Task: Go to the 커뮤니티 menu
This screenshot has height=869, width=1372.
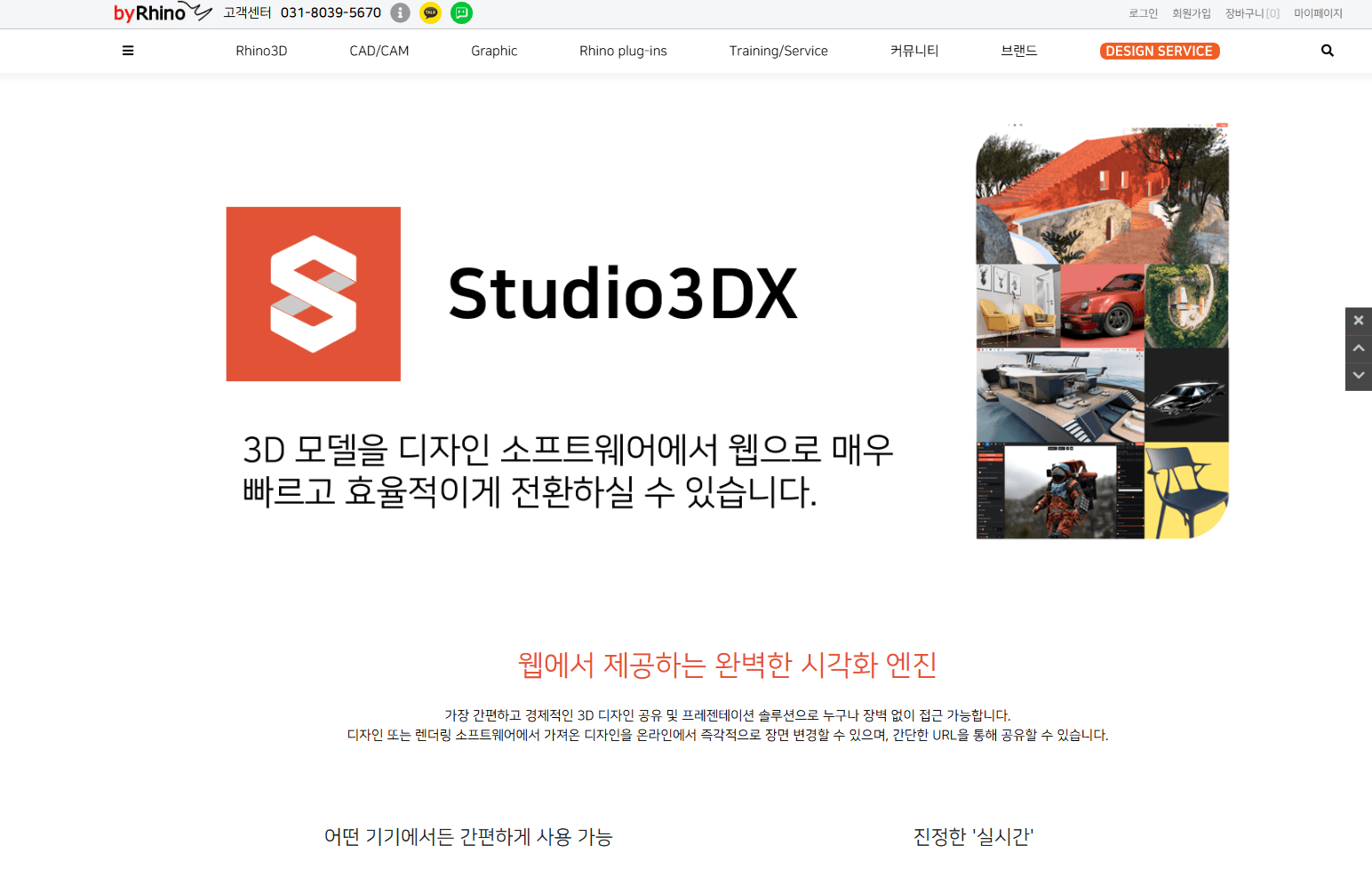Action: (x=914, y=51)
